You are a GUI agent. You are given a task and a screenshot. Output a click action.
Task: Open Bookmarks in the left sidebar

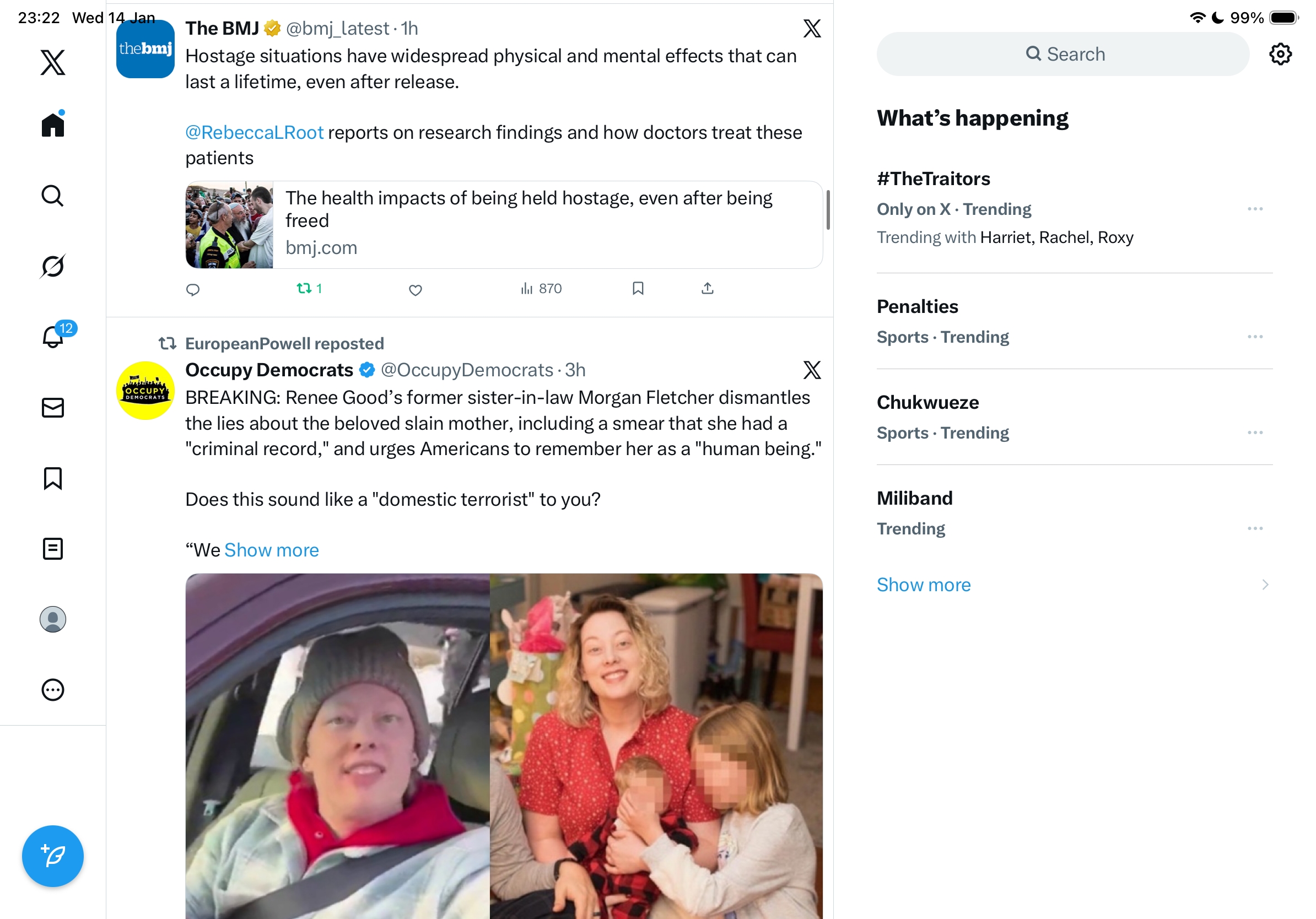click(x=53, y=478)
